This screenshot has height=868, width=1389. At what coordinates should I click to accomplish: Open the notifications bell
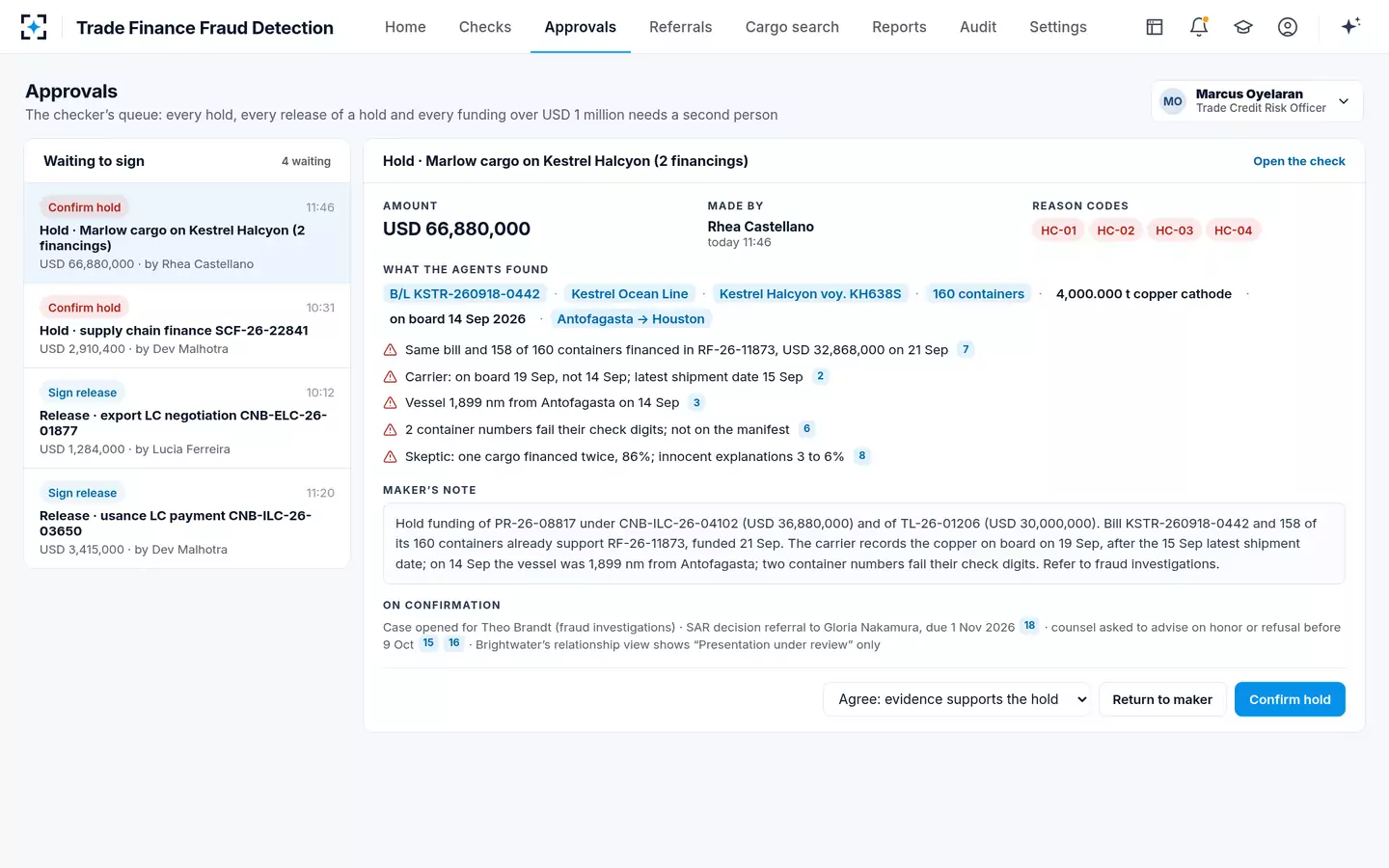1199,27
